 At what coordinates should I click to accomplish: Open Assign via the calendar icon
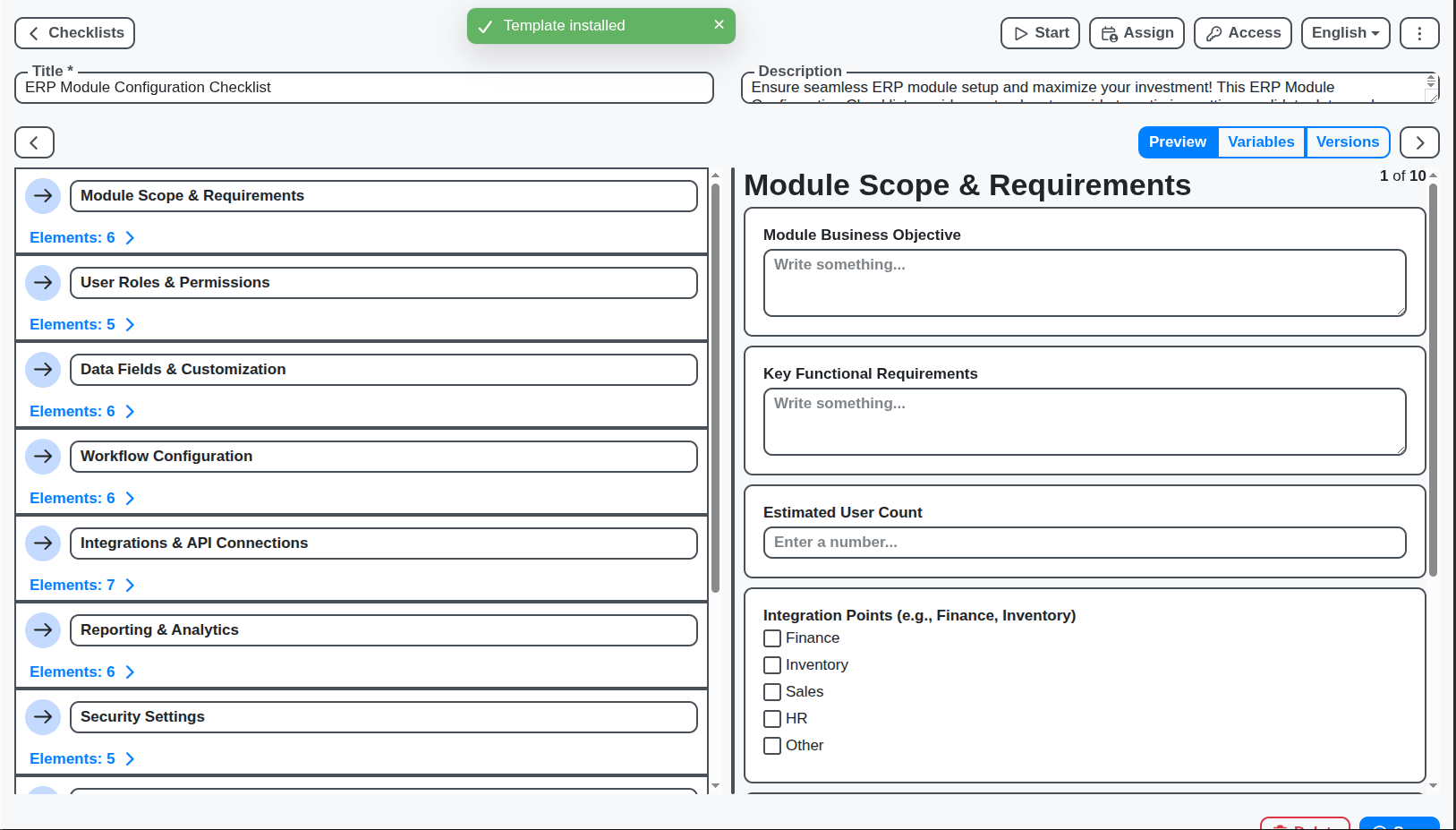click(1136, 33)
